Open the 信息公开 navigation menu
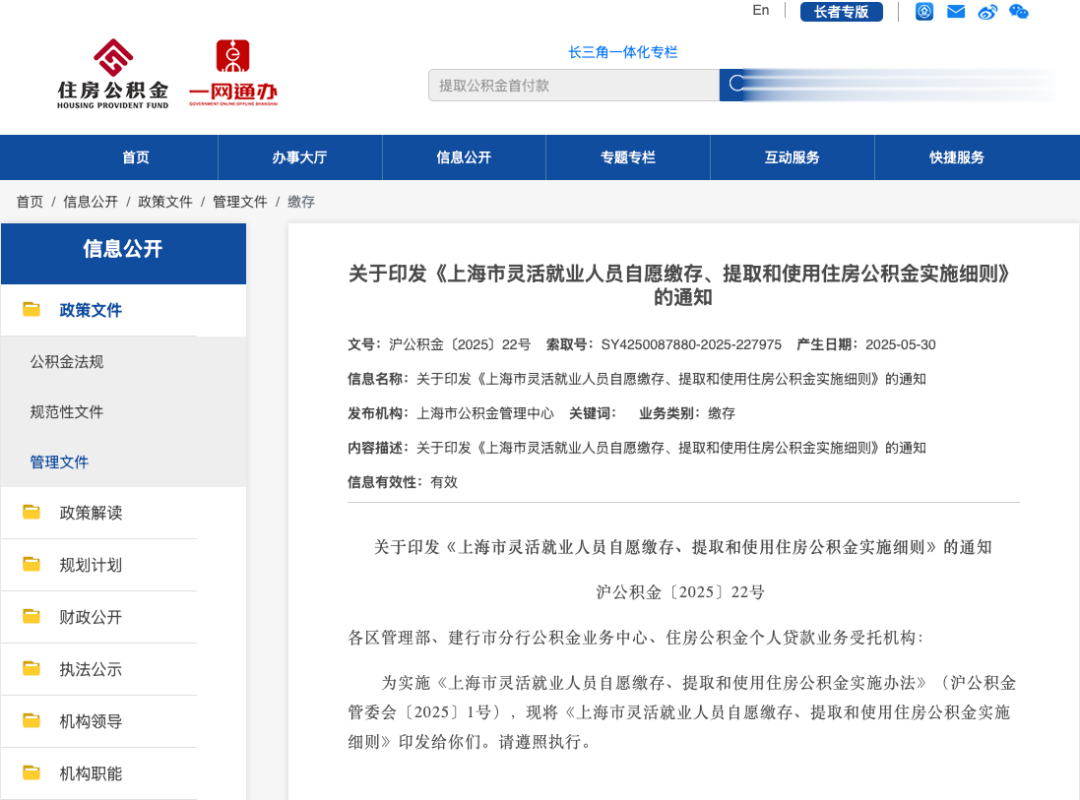1080x800 pixels. [x=464, y=157]
